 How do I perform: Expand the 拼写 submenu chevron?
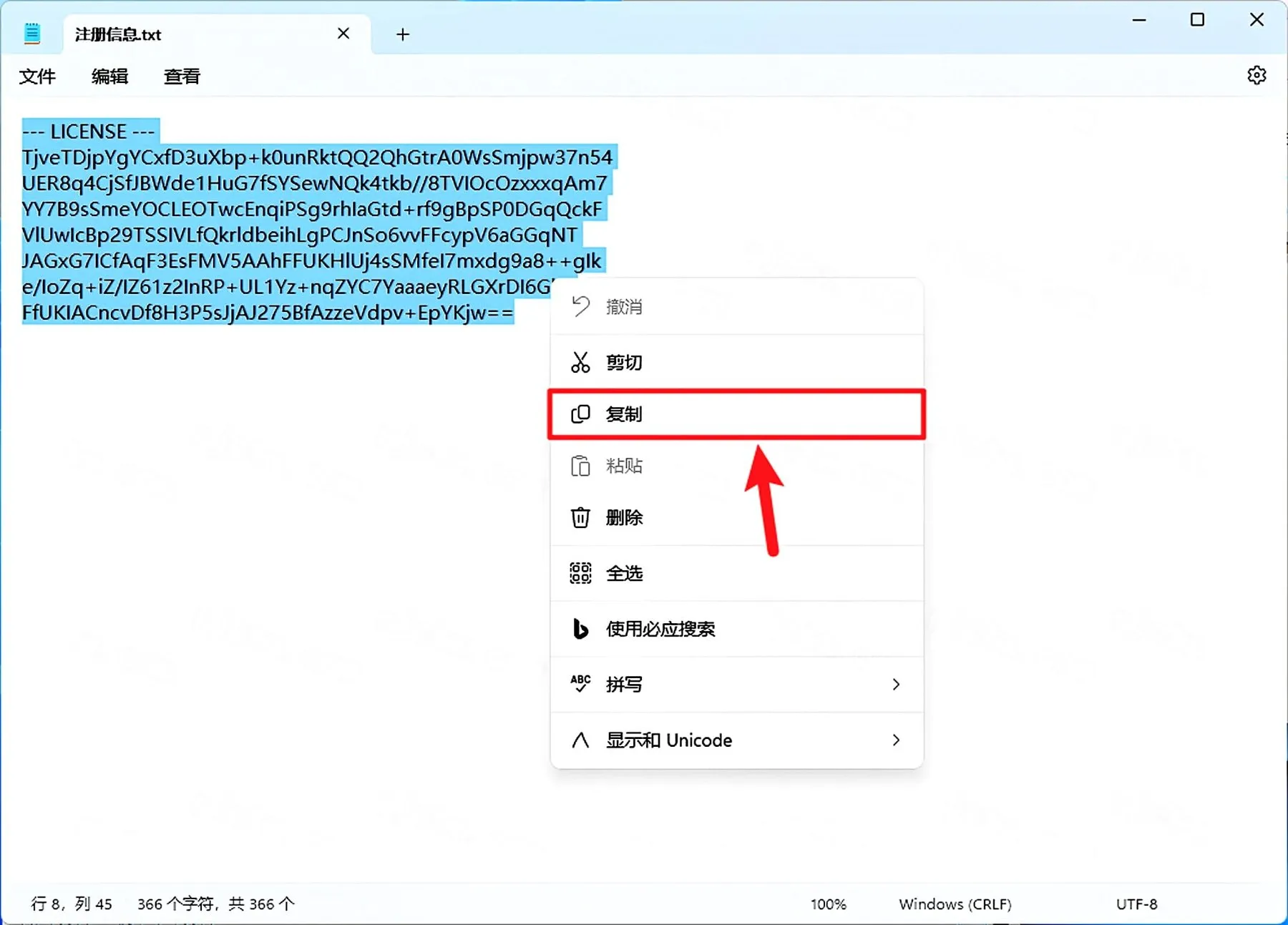tap(896, 685)
